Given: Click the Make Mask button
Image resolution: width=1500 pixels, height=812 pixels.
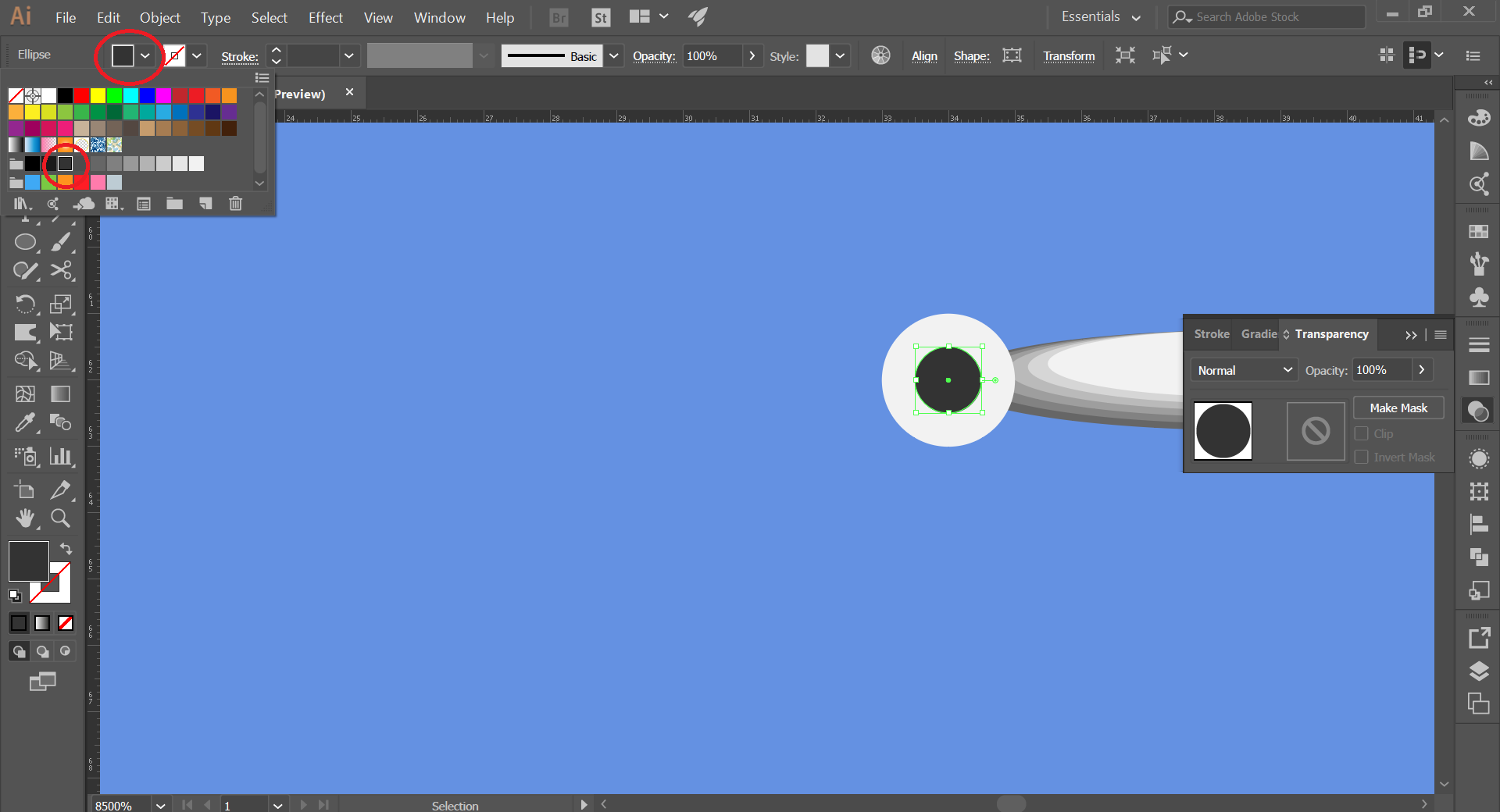Looking at the screenshot, I should pos(1398,408).
